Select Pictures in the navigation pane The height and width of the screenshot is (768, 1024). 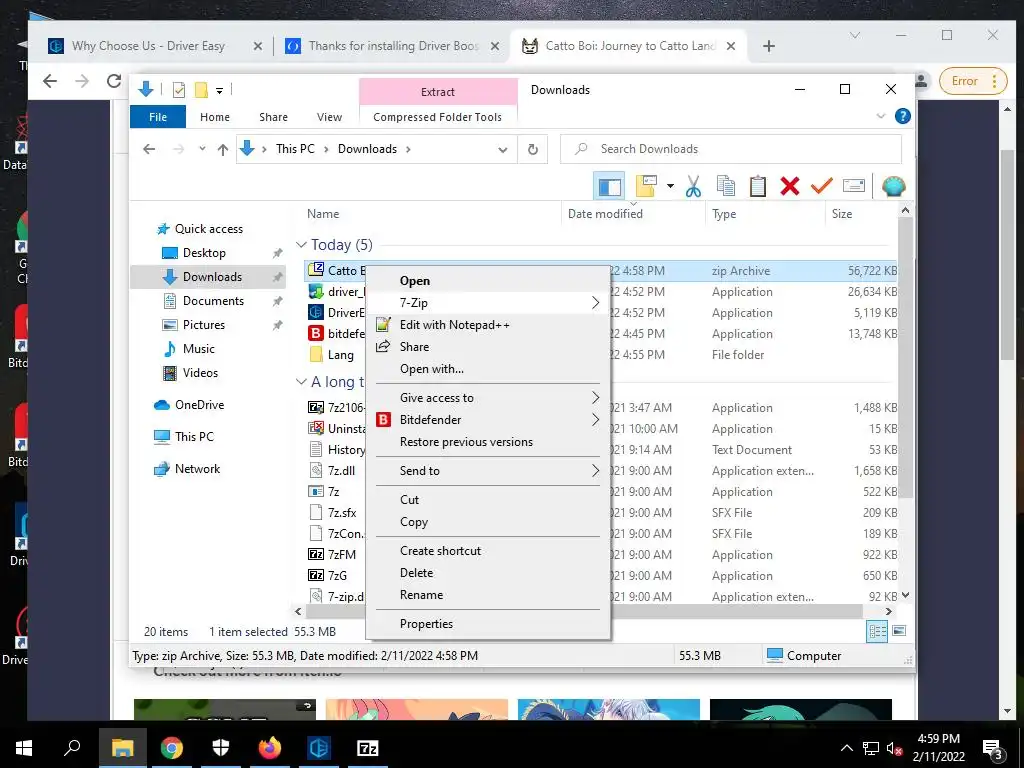coord(203,325)
